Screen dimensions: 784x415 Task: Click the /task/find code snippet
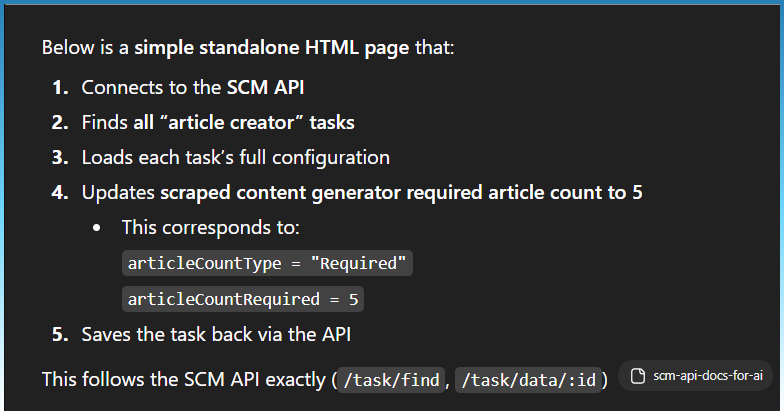click(x=391, y=379)
